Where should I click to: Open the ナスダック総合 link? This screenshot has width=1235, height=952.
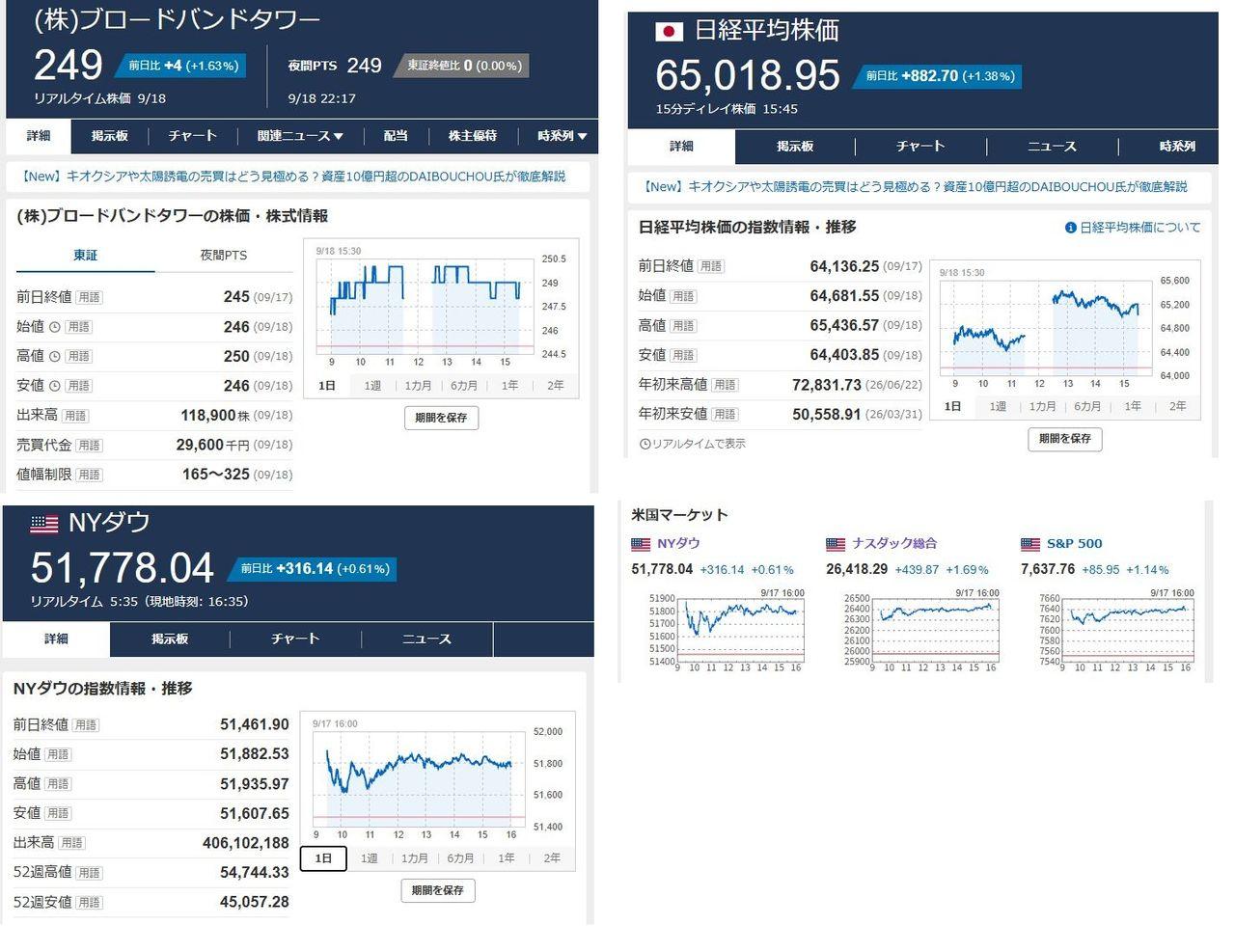point(894,544)
